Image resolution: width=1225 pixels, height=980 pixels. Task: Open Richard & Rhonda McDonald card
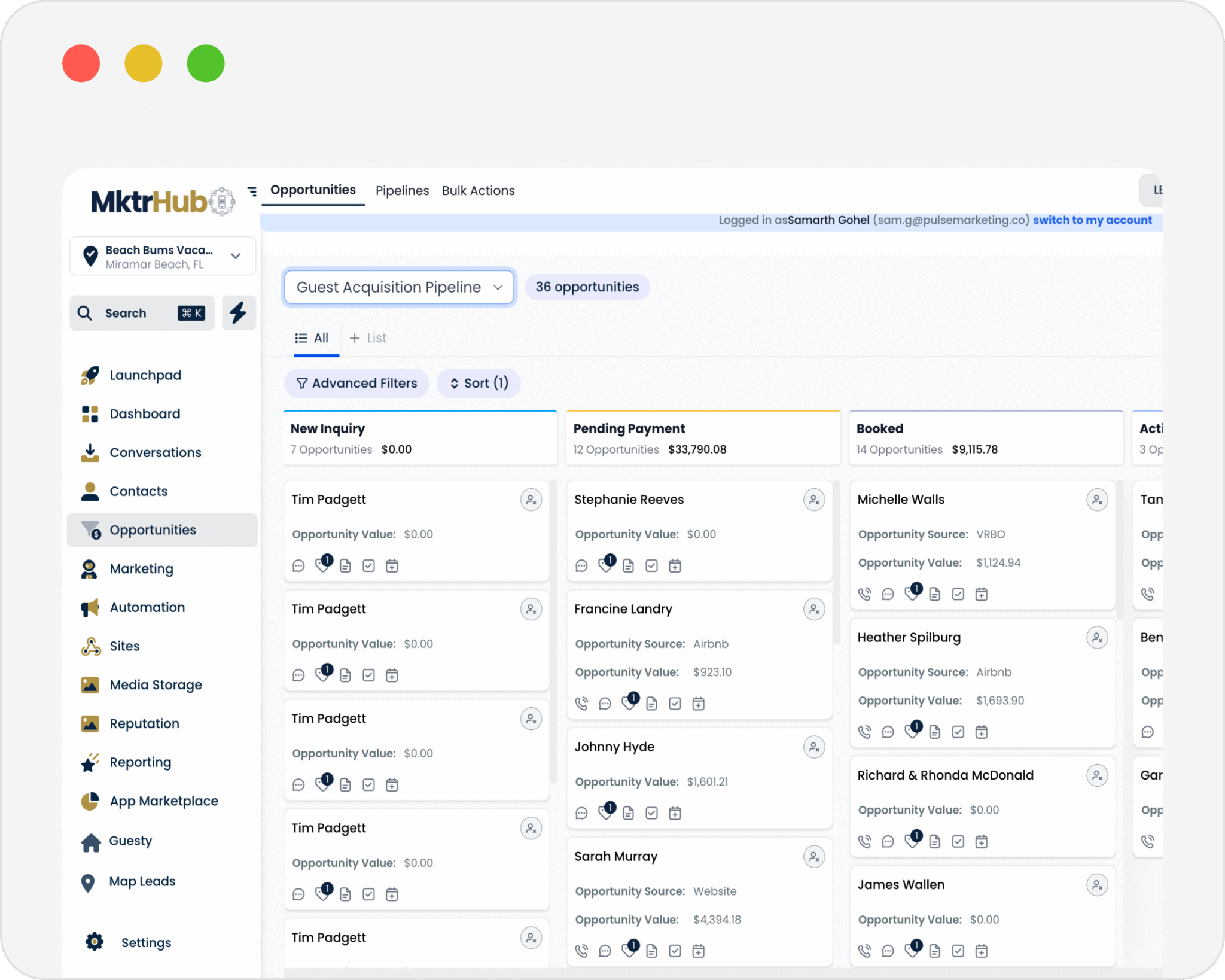pyautogui.click(x=982, y=807)
